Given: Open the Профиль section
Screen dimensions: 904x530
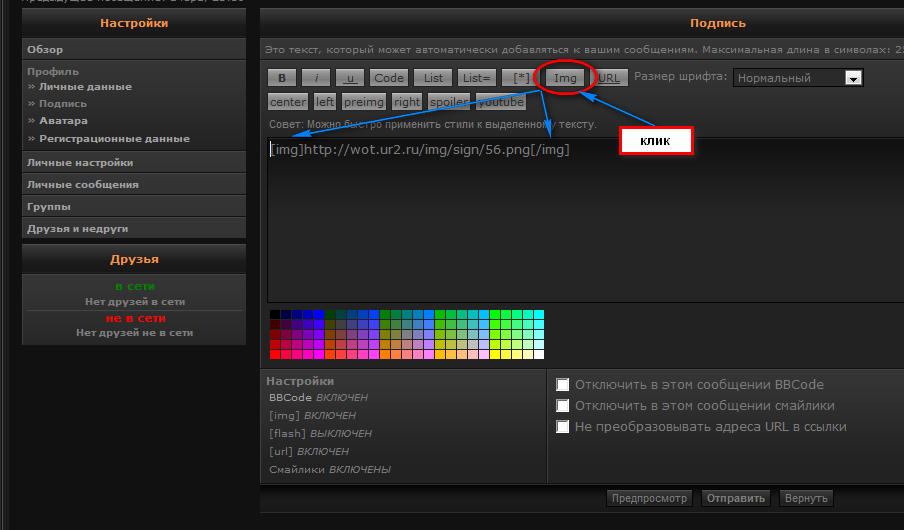Looking at the screenshot, I should click(53, 72).
